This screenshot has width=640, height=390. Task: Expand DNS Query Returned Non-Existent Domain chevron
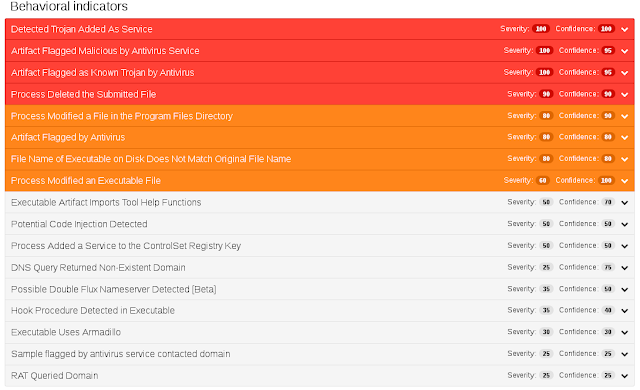tap(624, 268)
